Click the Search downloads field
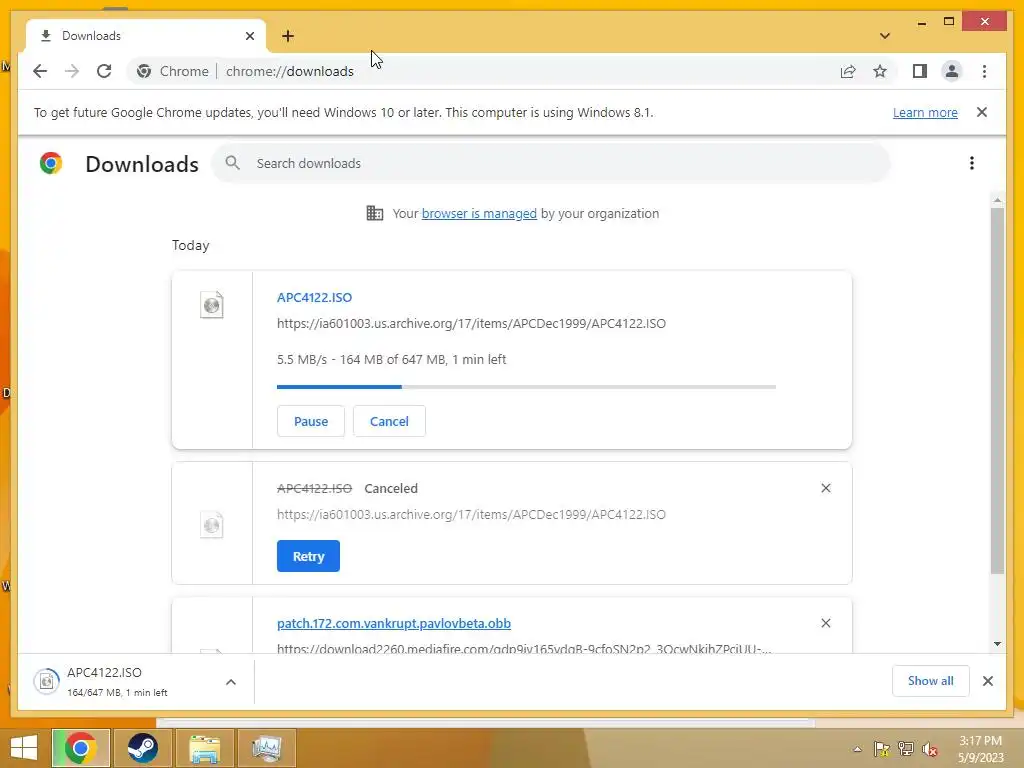The image size is (1024, 768). click(x=551, y=163)
